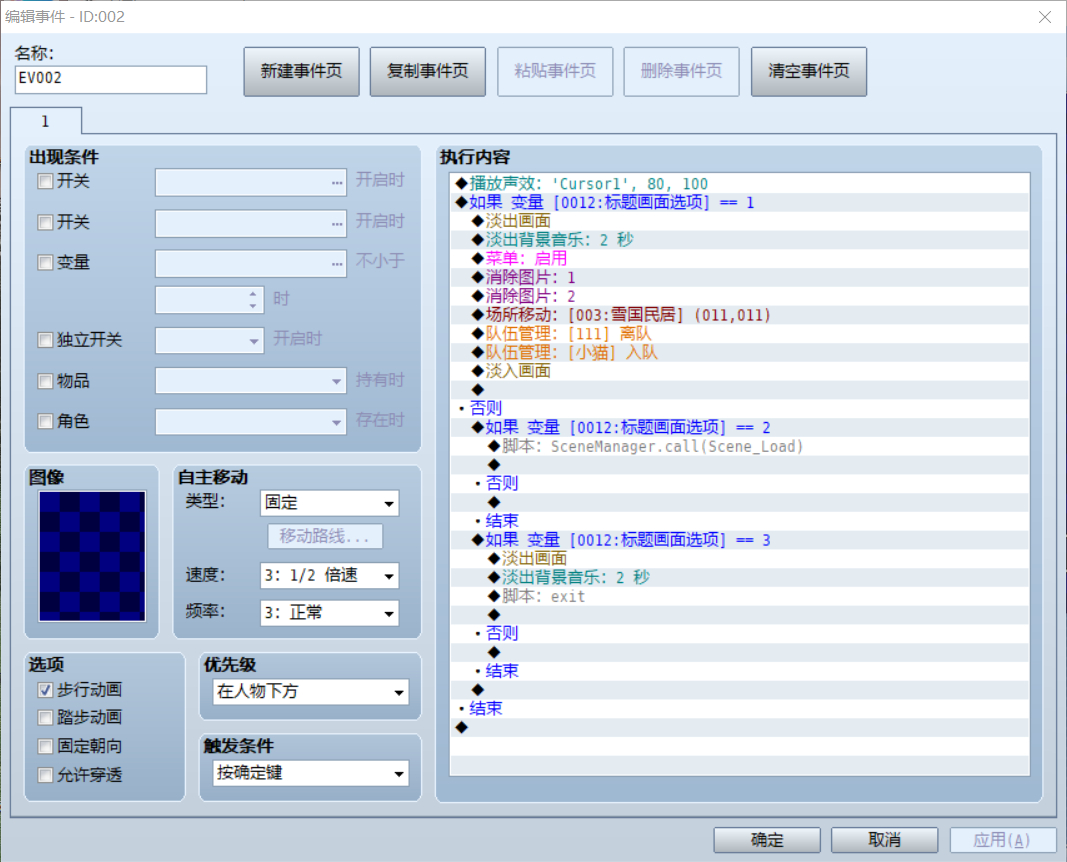Enable the first 开关 condition checkbox
1067x862 pixels.
(46, 182)
